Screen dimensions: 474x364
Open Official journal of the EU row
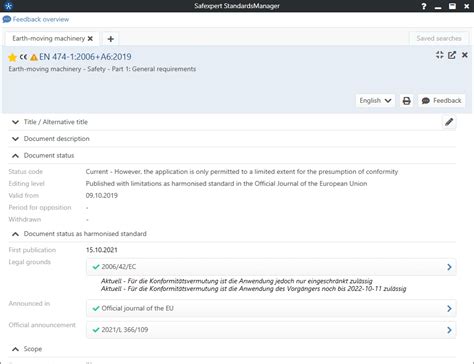(x=271, y=308)
